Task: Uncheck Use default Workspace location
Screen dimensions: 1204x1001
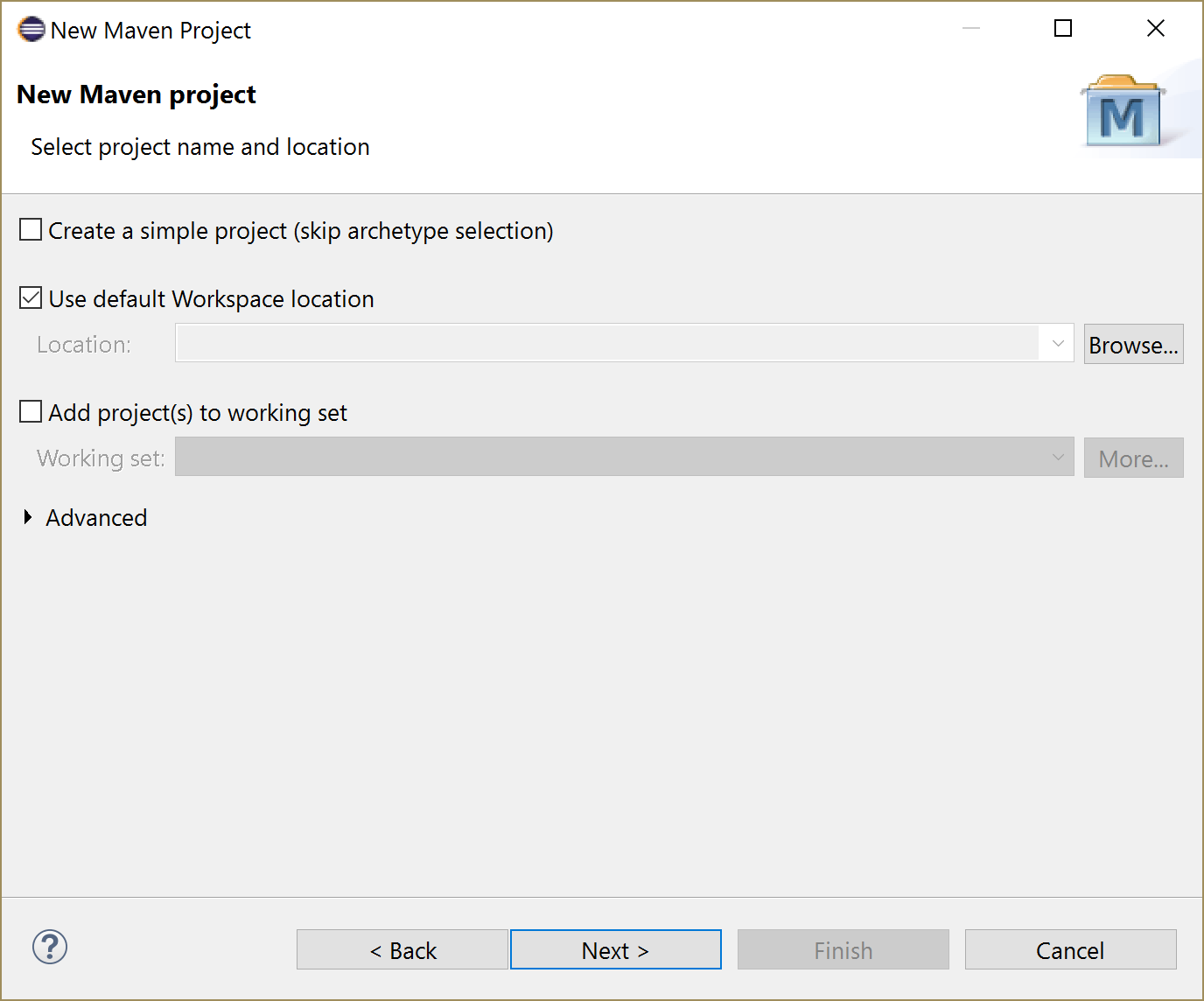Action: (x=31, y=298)
